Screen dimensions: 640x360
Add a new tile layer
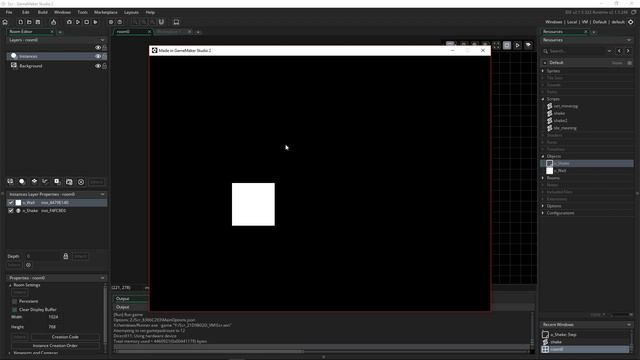point(34,182)
